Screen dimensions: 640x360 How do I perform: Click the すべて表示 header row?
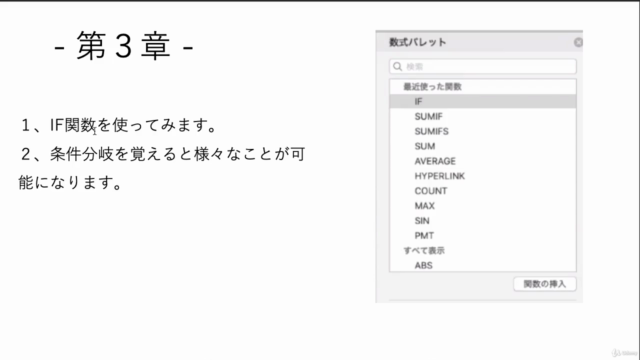[483, 251]
